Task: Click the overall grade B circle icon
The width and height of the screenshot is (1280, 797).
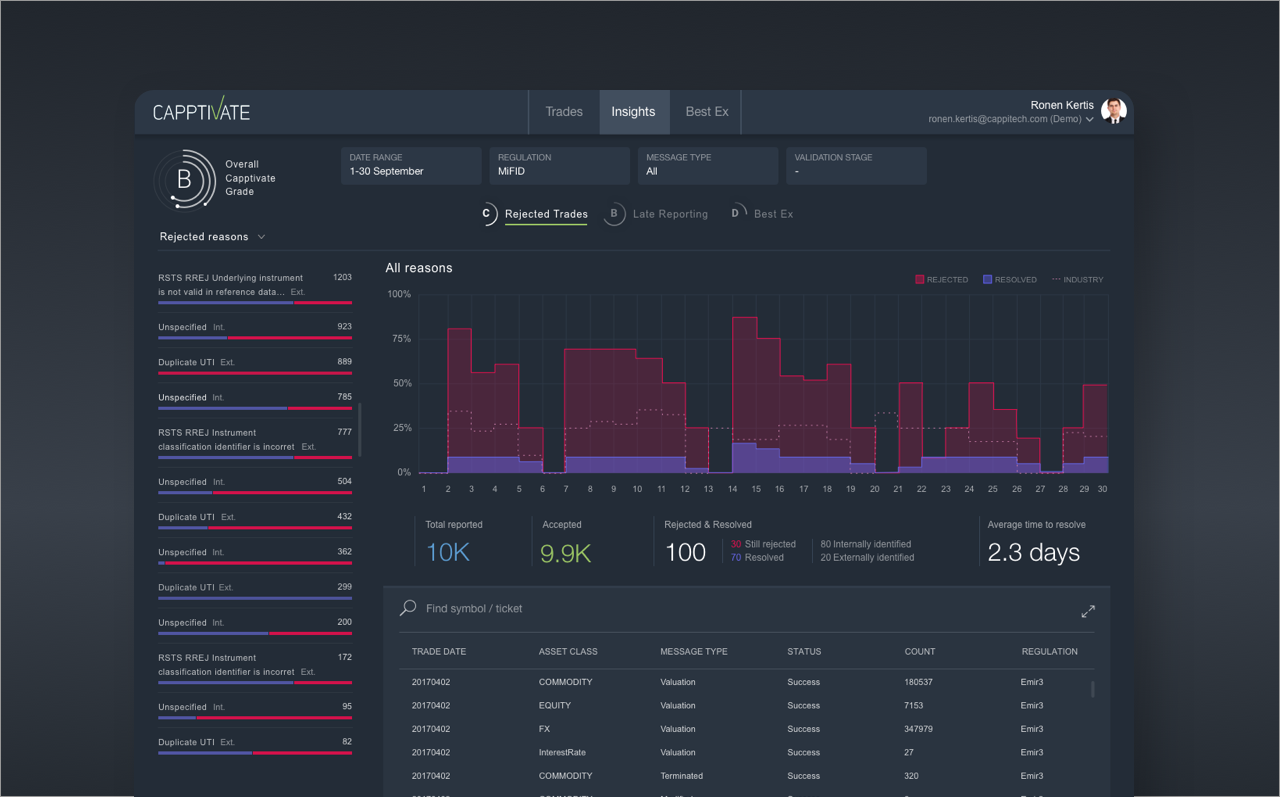Action: tap(184, 180)
